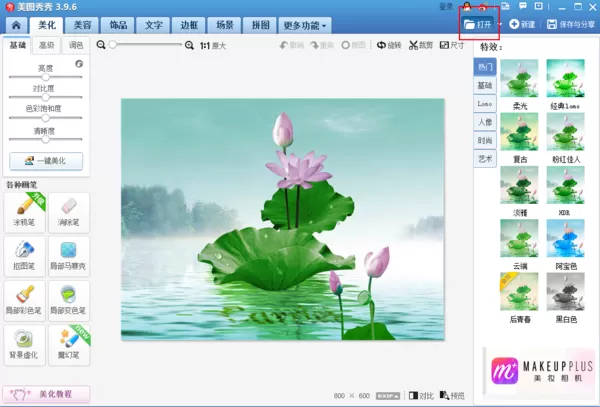Select the 涂鸦笔 doodle pen tool

click(x=24, y=213)
